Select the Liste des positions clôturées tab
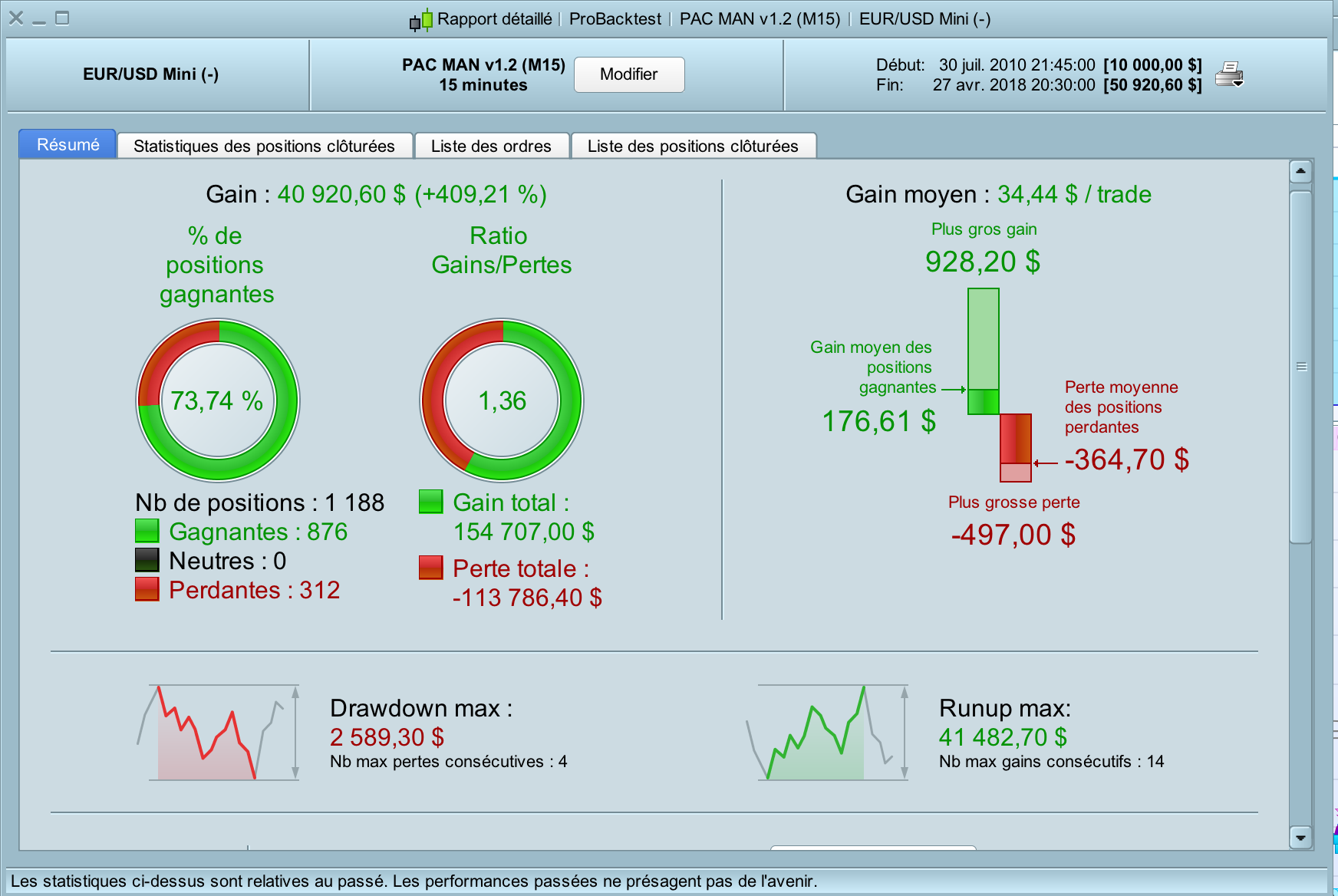This screenshot has width=1338, height=896. pos(693,146)
